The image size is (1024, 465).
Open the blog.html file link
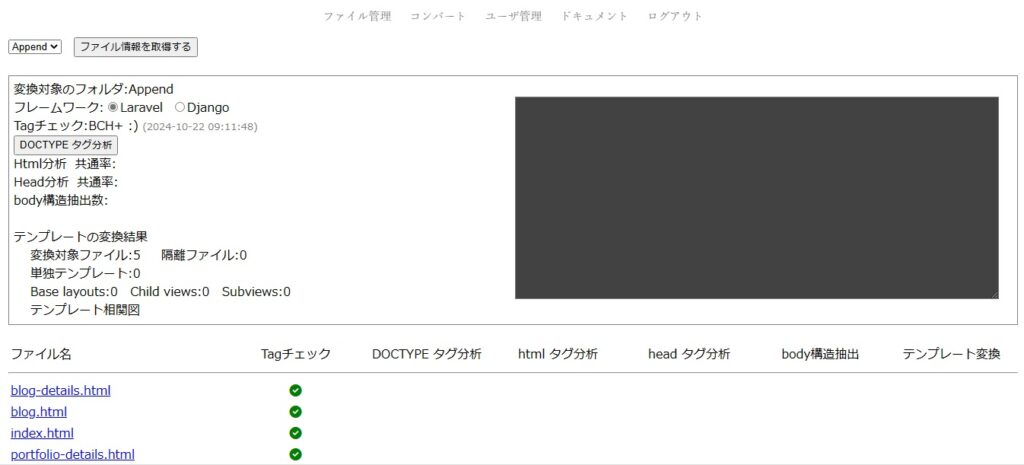pos(39,411)
